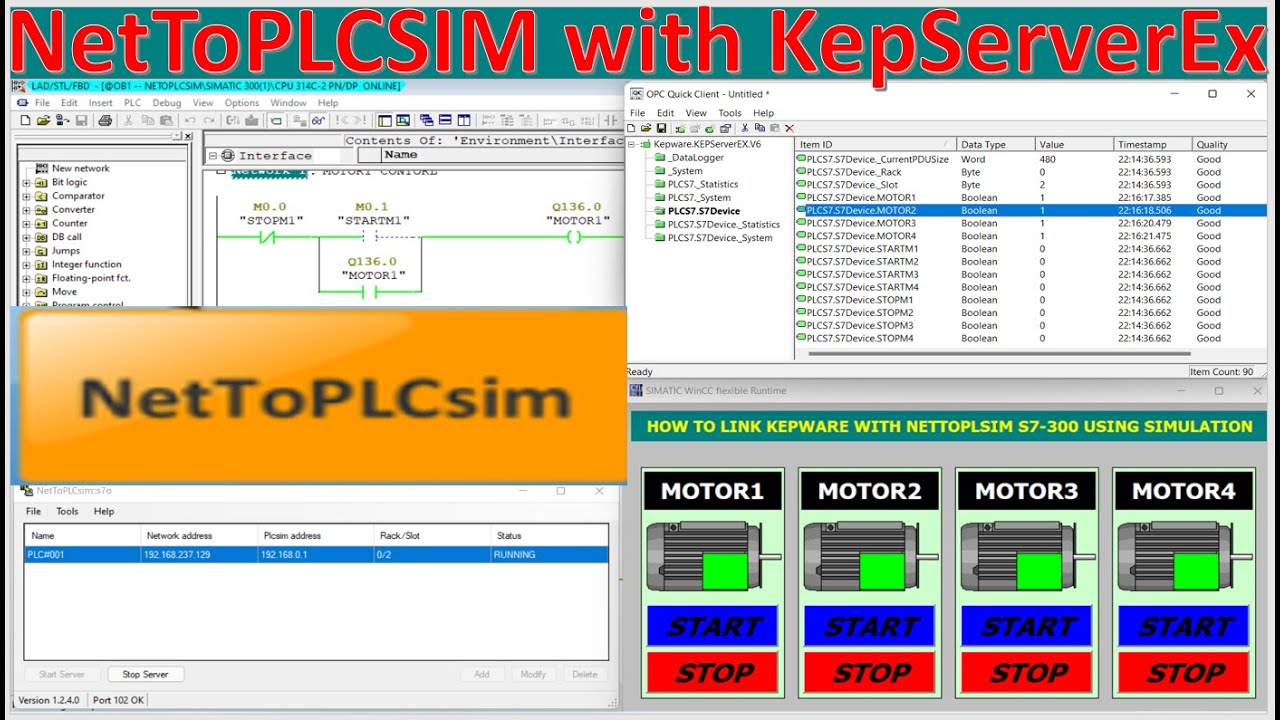Click Cut (scissors) in the LAD/STL/FBD toolbar
Viewport: 1280px width, 720px height.
128,120
